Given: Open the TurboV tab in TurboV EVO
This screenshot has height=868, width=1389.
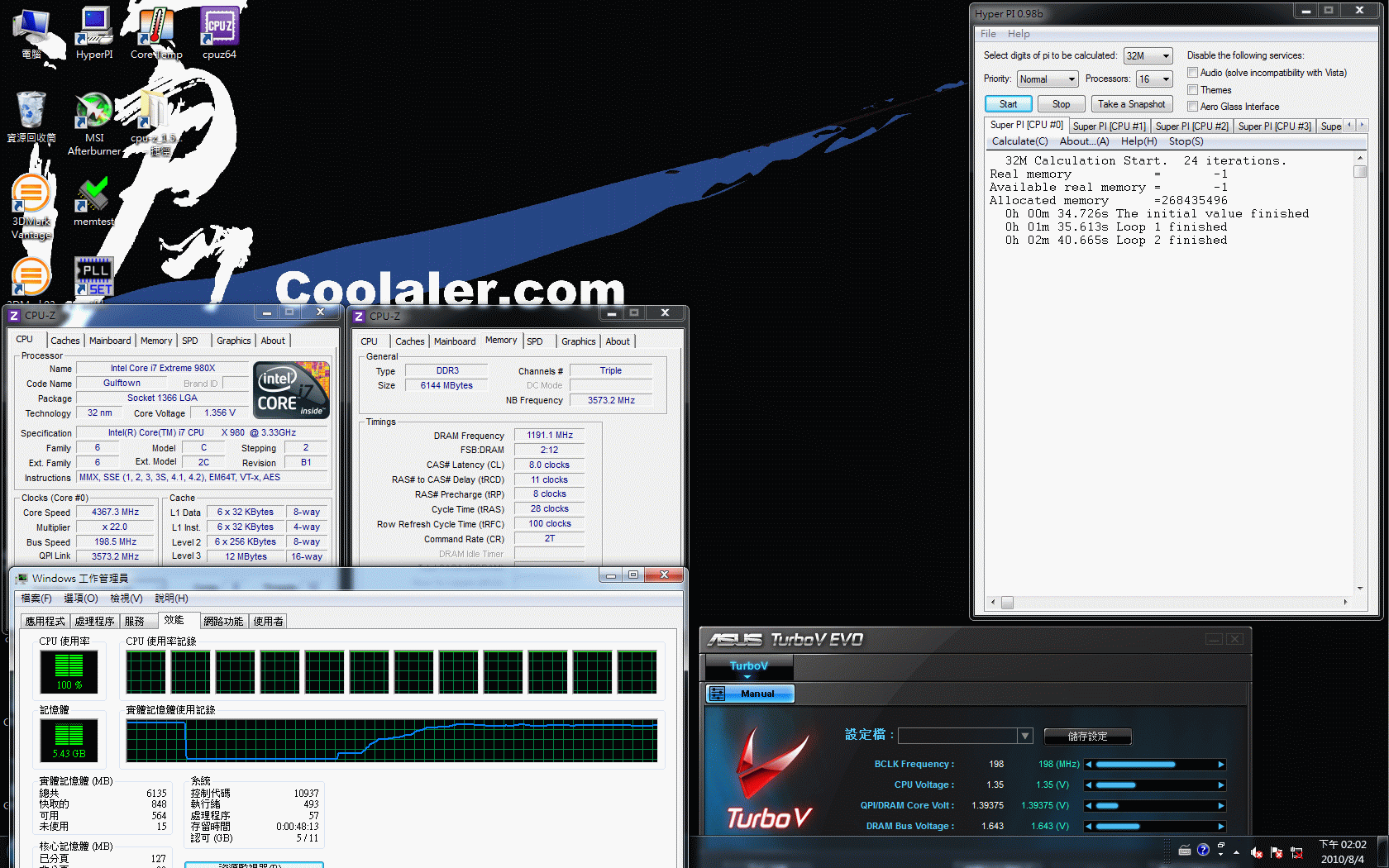Looking at the screenshot, I should tap(748, 666).
